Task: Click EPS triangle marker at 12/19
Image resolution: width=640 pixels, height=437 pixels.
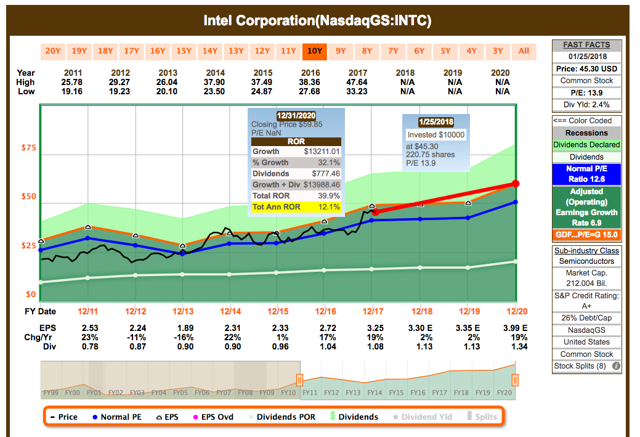Action: [468, 203]
